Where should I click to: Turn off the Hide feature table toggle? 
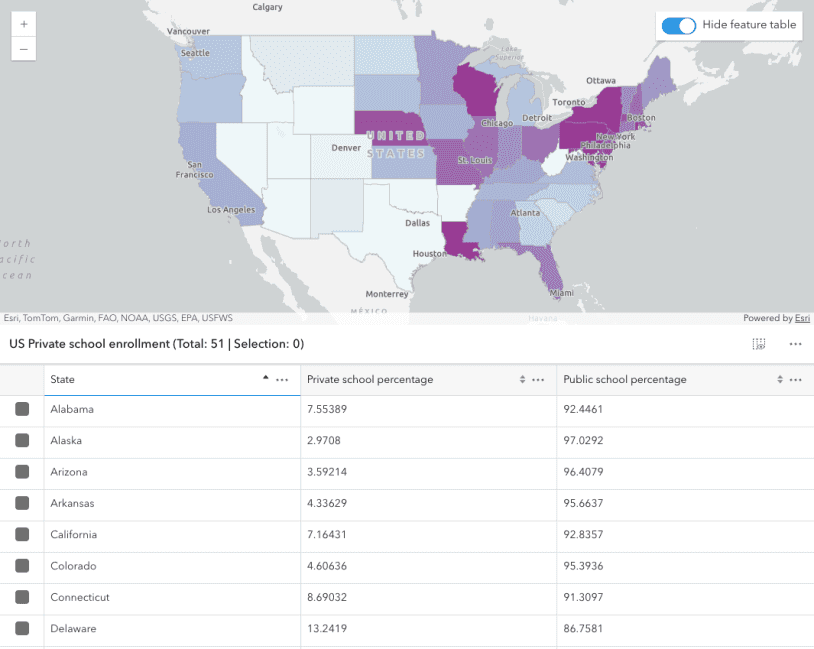pyautogui.click(x=679, y=25)
